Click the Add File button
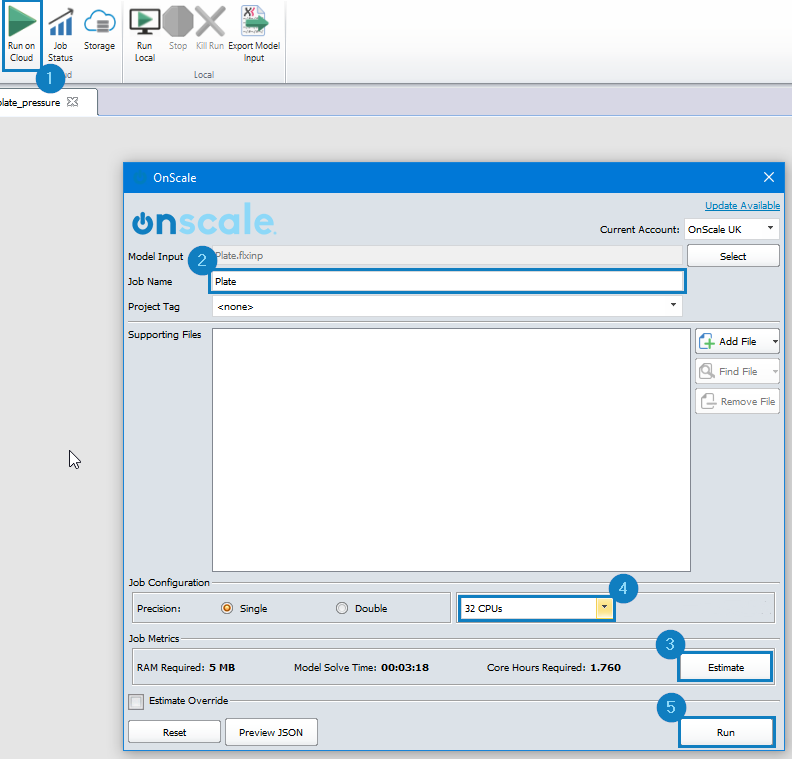 (732, 341)
